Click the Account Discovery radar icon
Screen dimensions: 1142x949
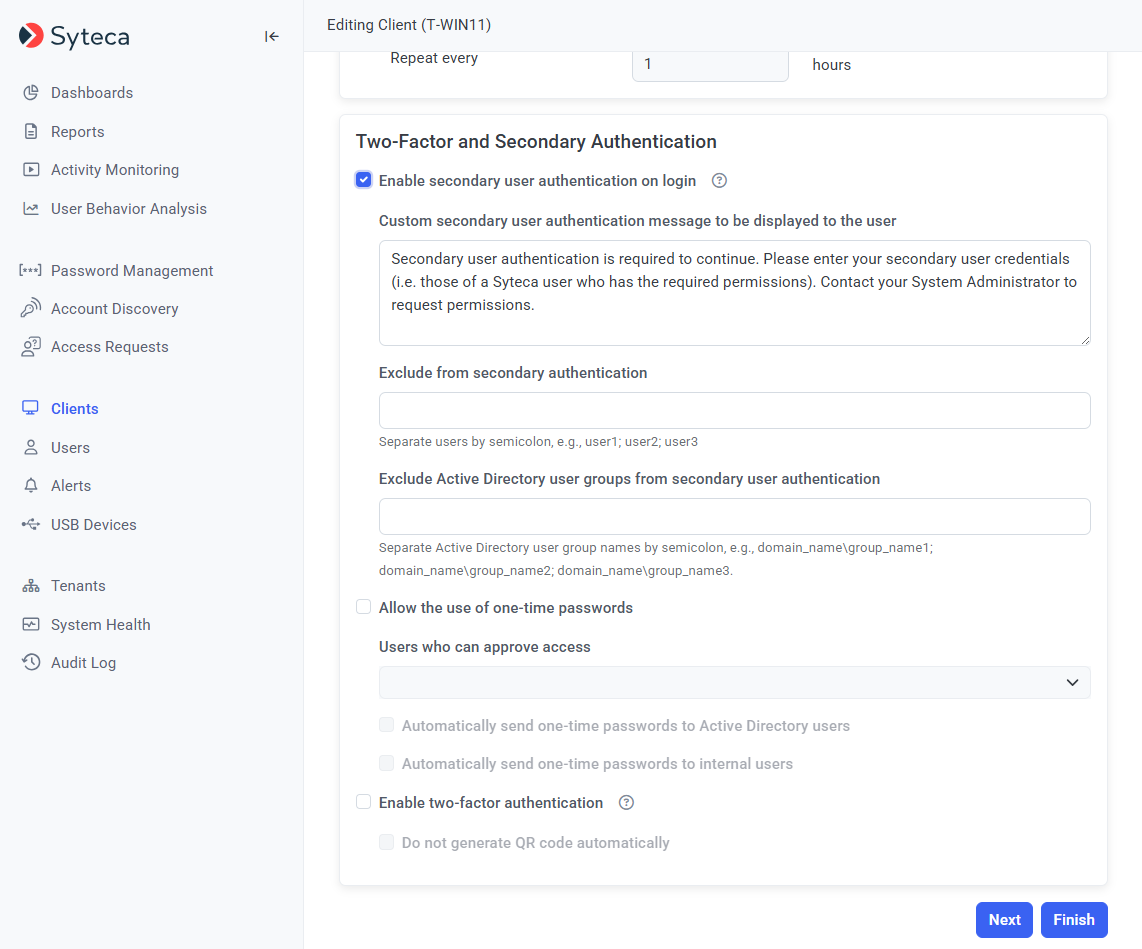[31, 308]
